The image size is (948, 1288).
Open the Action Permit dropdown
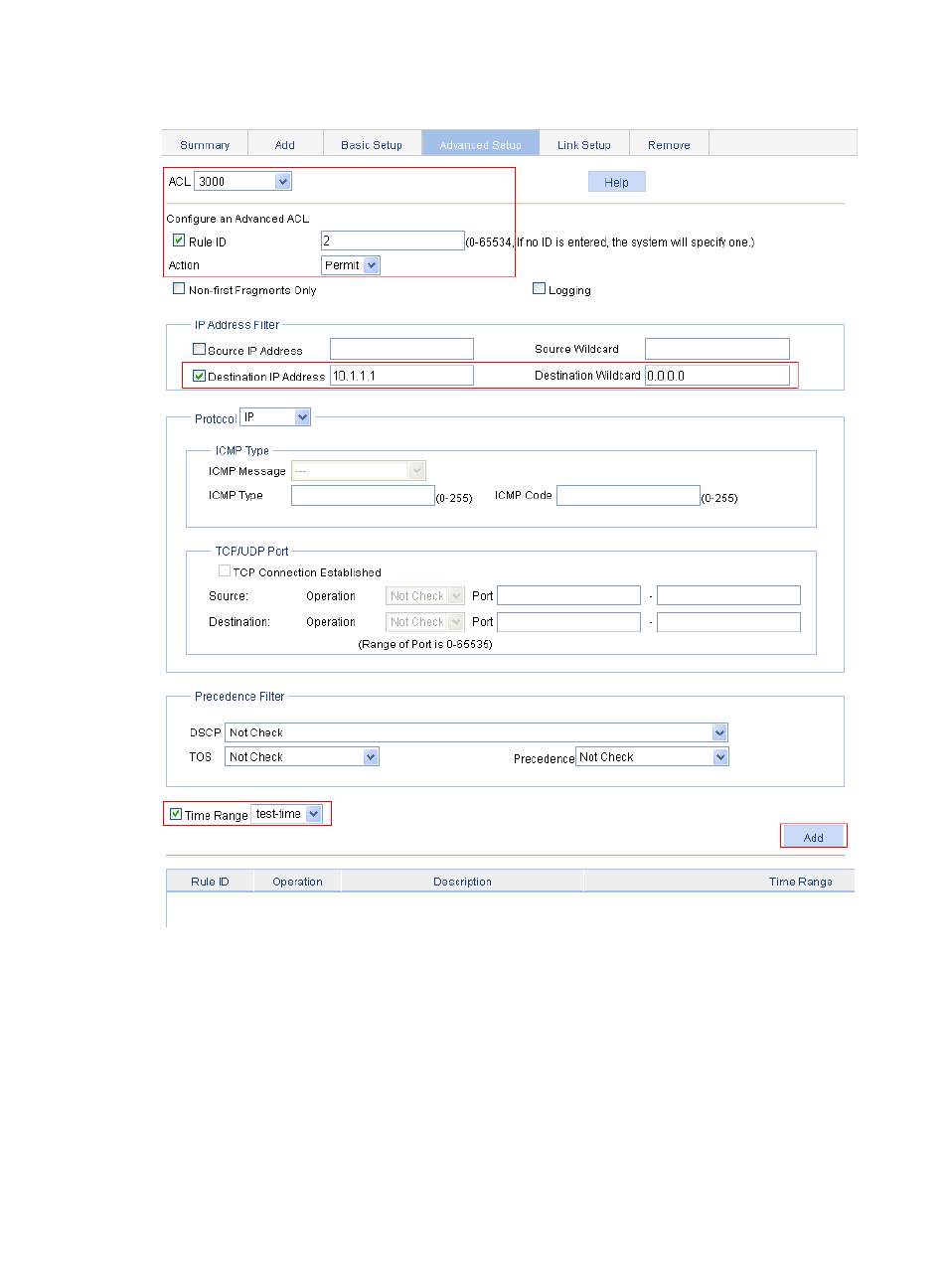pyautogui.click(x=351, y=265)
